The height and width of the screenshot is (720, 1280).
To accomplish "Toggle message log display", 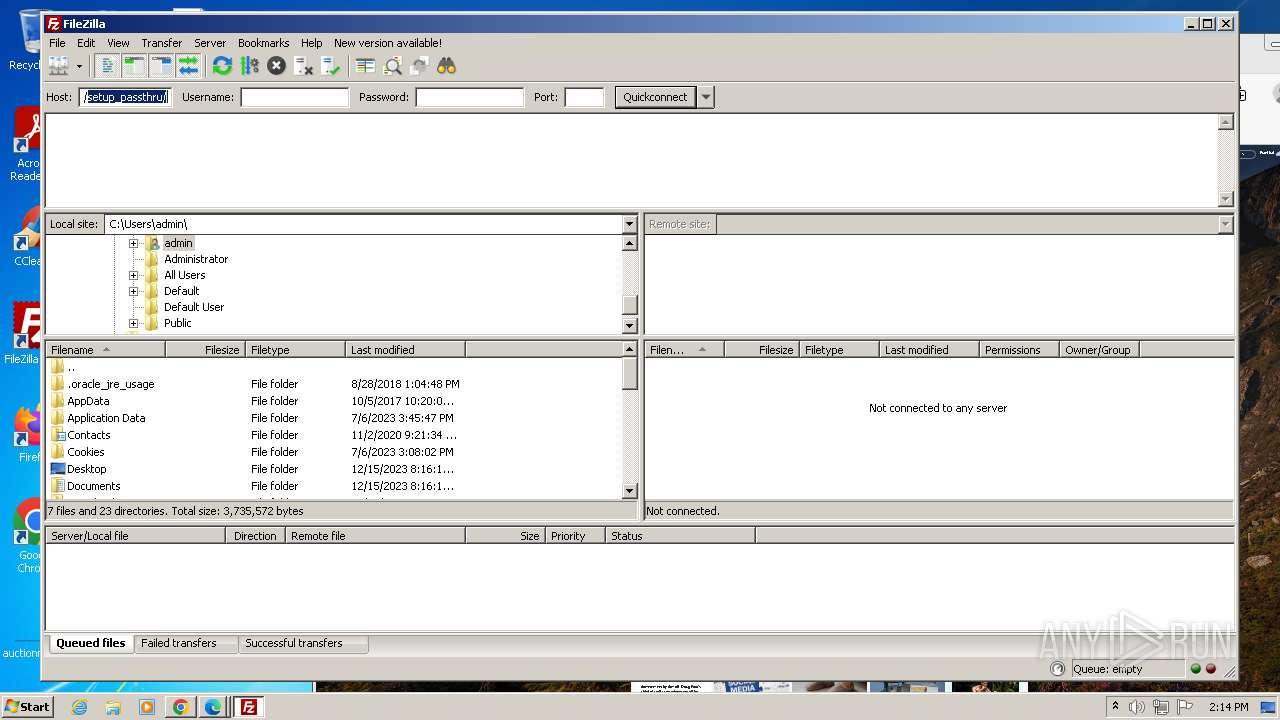I will (x=107, y=66).
